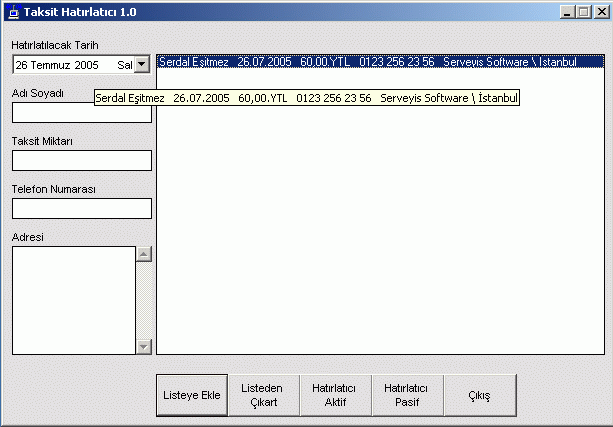Enable the reminder with Hatırlatıcı Aktif
The width and height of the screenshot is (613, 427).
pyautogui.click(x=335, y=396)
